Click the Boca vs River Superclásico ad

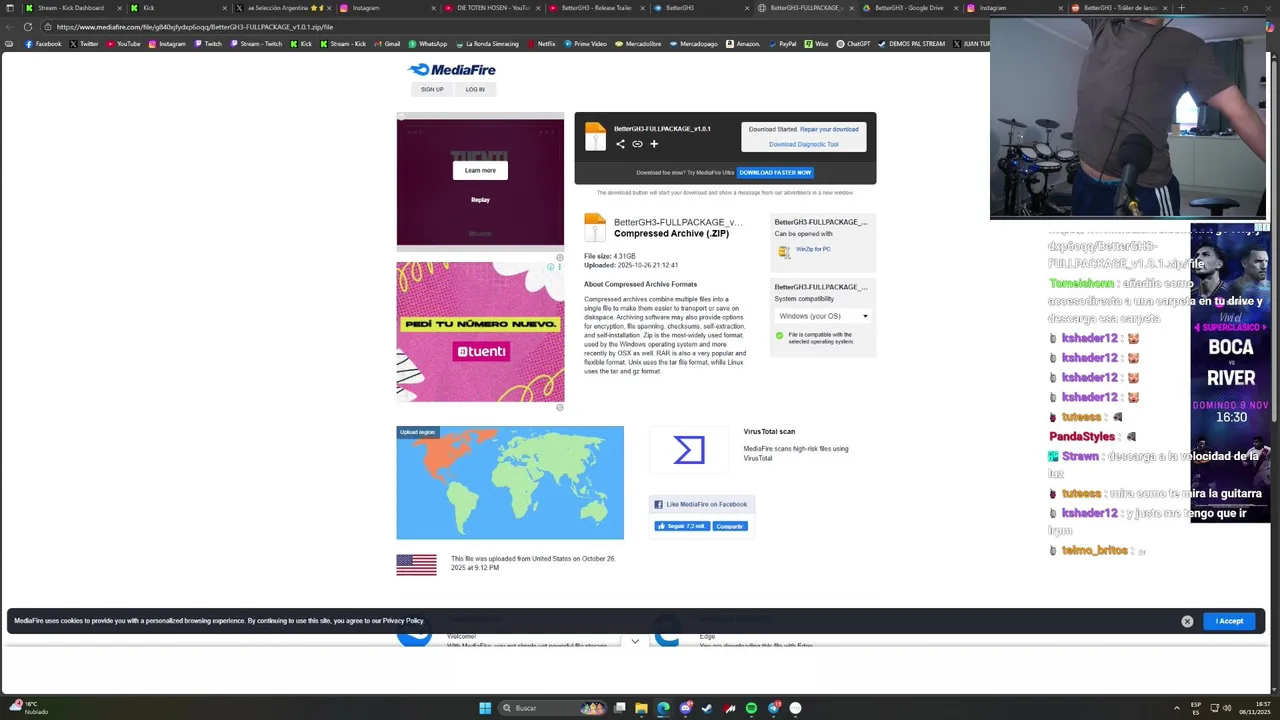point(1230,372)
